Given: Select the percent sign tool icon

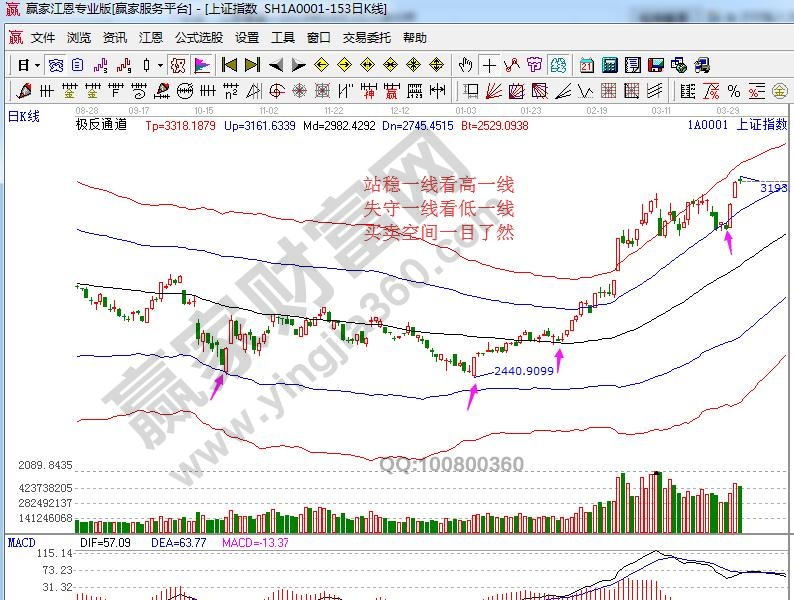Looking at the screenshot, I should [733, 91].
